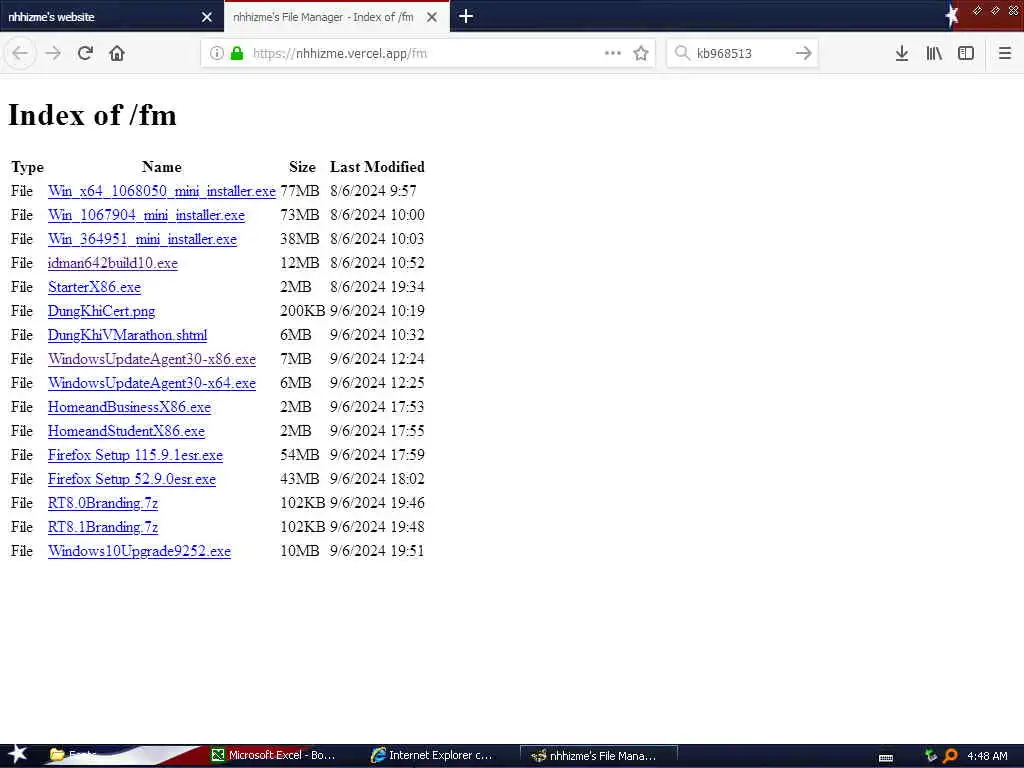Click the Name column header
The width and height of the screenshot is (1024, 768).
pos(161,167)
